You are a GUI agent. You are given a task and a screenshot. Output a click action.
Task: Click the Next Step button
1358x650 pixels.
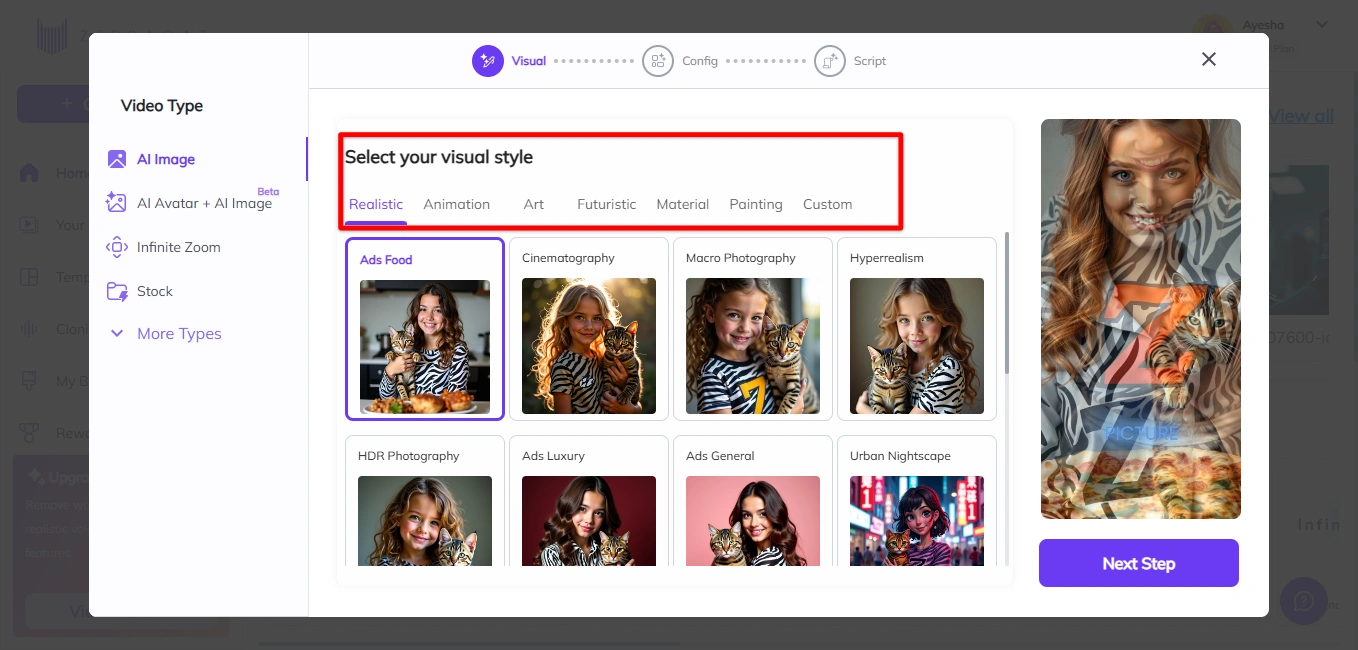pyautogui.click(x=1139, y=563)
